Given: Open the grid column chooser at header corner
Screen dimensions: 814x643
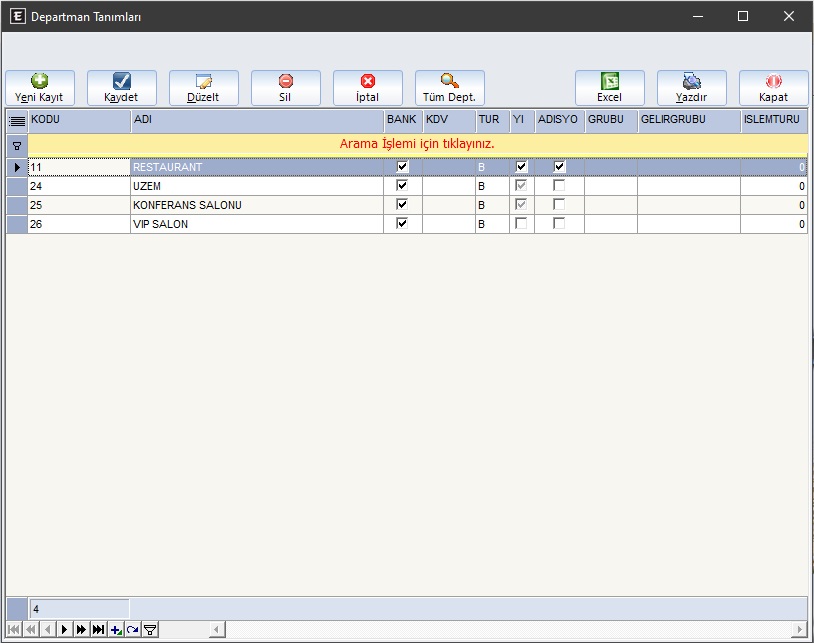Looking at the screenshot, I should [x=17, y=120].
